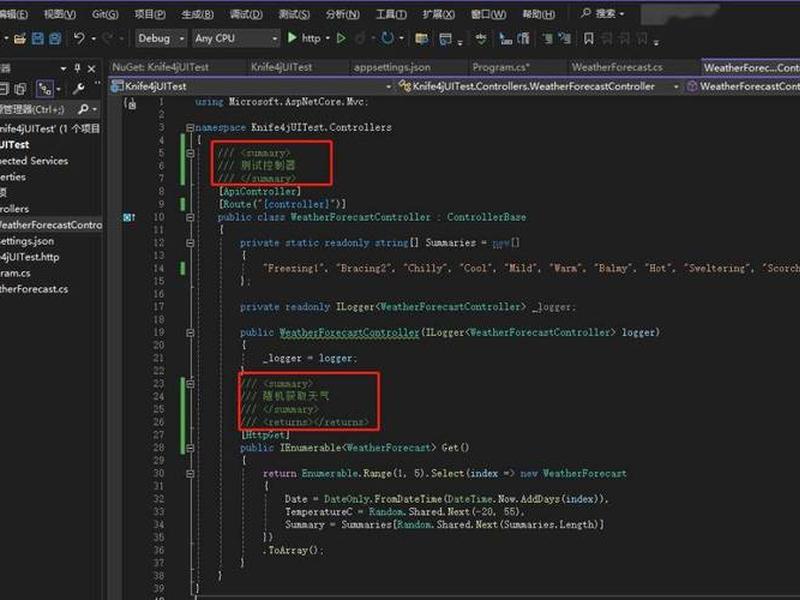Open the 窗口(W) menu
Viewport: 800px width, 600px height.
pos(488,14)
